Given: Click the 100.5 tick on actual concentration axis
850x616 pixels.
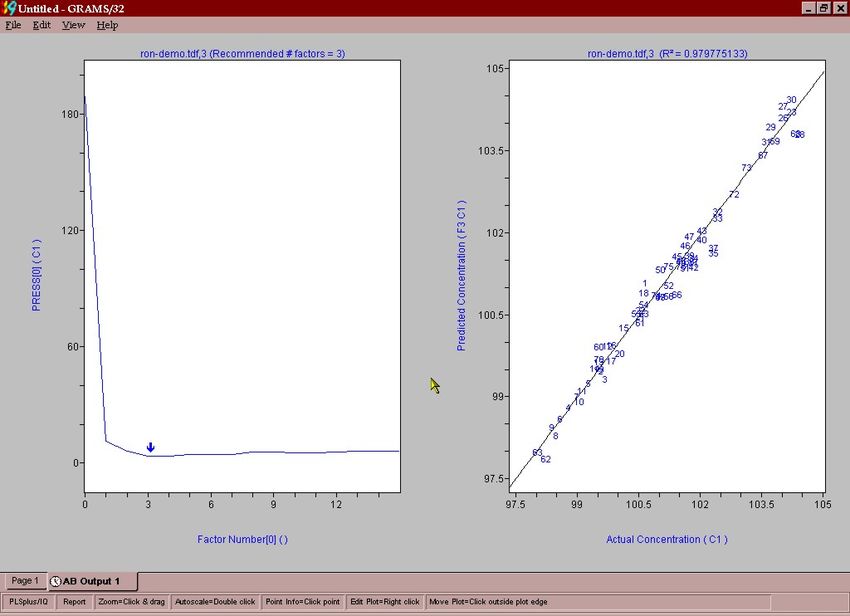Looking at the screenshot, I should coord(639,505).
